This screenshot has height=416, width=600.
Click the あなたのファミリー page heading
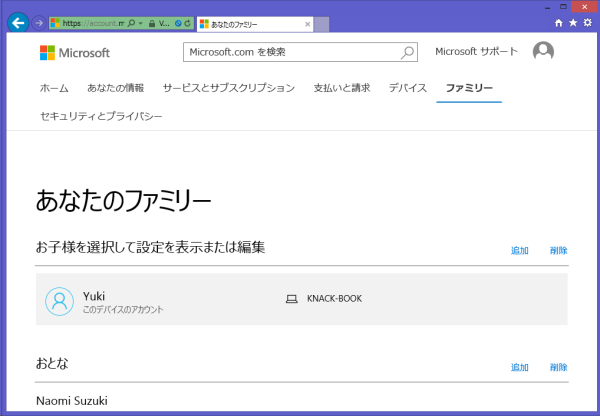(123, 201)
